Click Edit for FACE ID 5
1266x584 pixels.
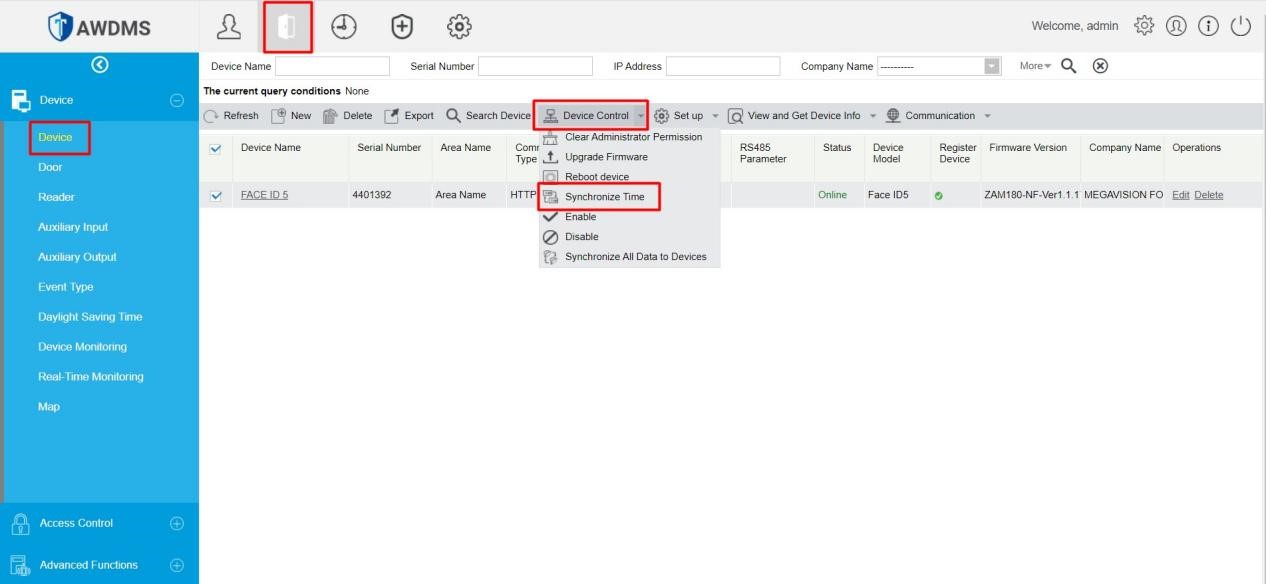pos(1180,195)
